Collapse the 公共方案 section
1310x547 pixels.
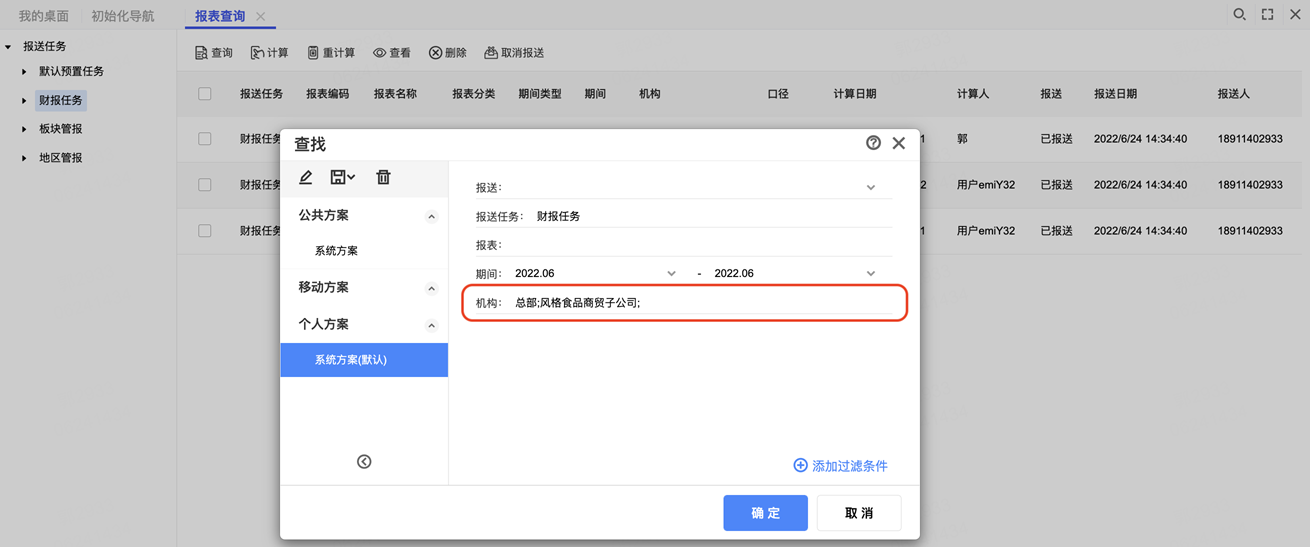pos(431,216)
